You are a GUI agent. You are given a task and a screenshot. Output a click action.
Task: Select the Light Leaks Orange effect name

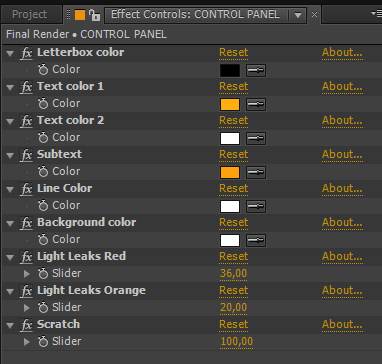coord(91,291)
